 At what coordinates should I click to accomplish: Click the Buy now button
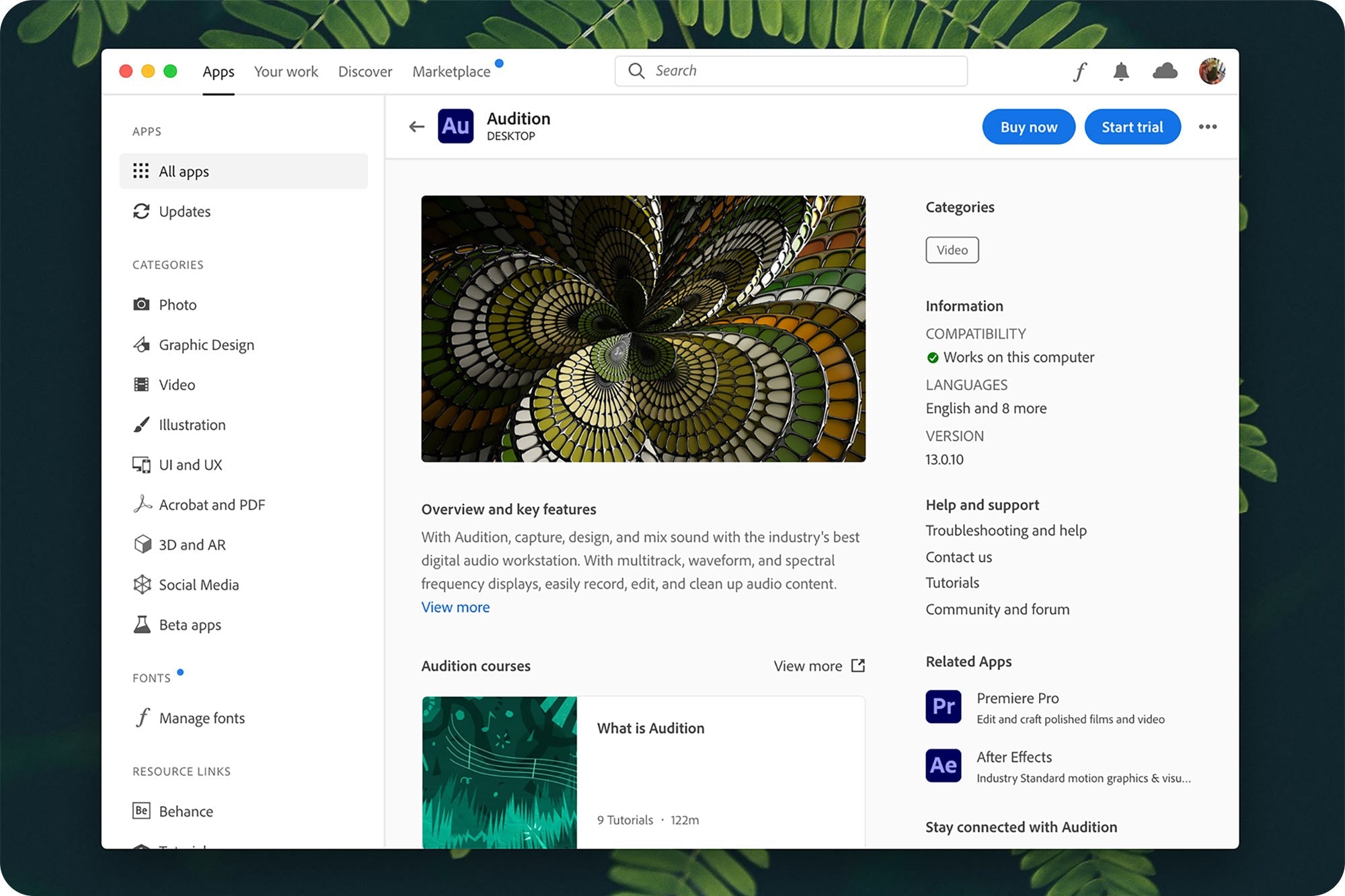[x=1028, y=127]
